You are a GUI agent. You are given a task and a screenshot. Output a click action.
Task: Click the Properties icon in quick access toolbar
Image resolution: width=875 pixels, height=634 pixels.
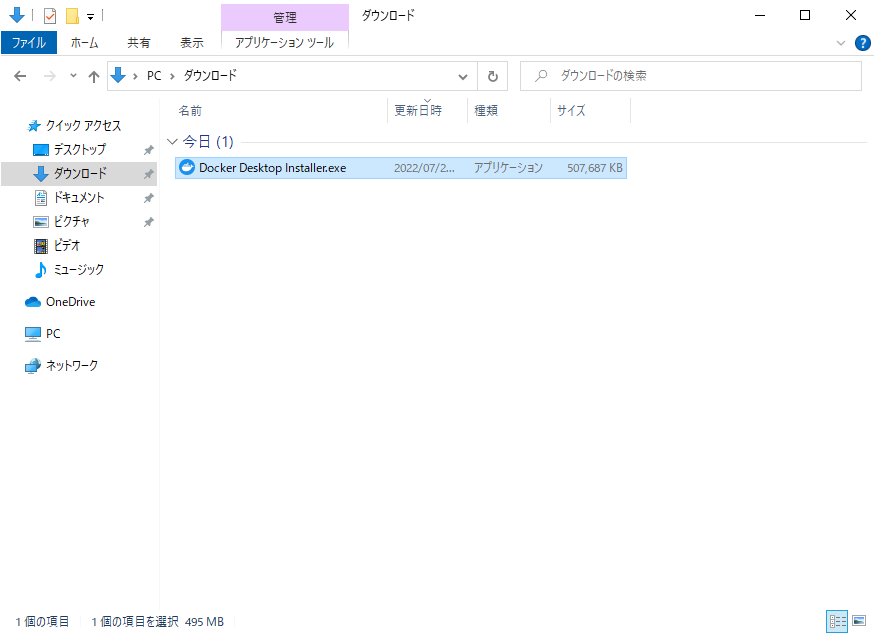(50, 16)
